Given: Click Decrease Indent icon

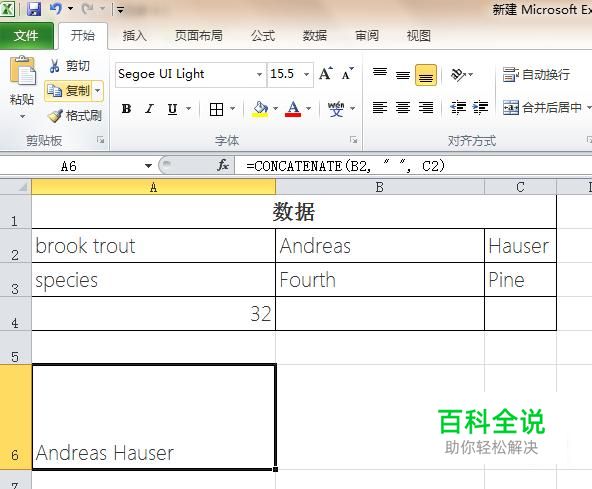Looking at the screenshot, I should pyautogui.click(x=458, y=108).
